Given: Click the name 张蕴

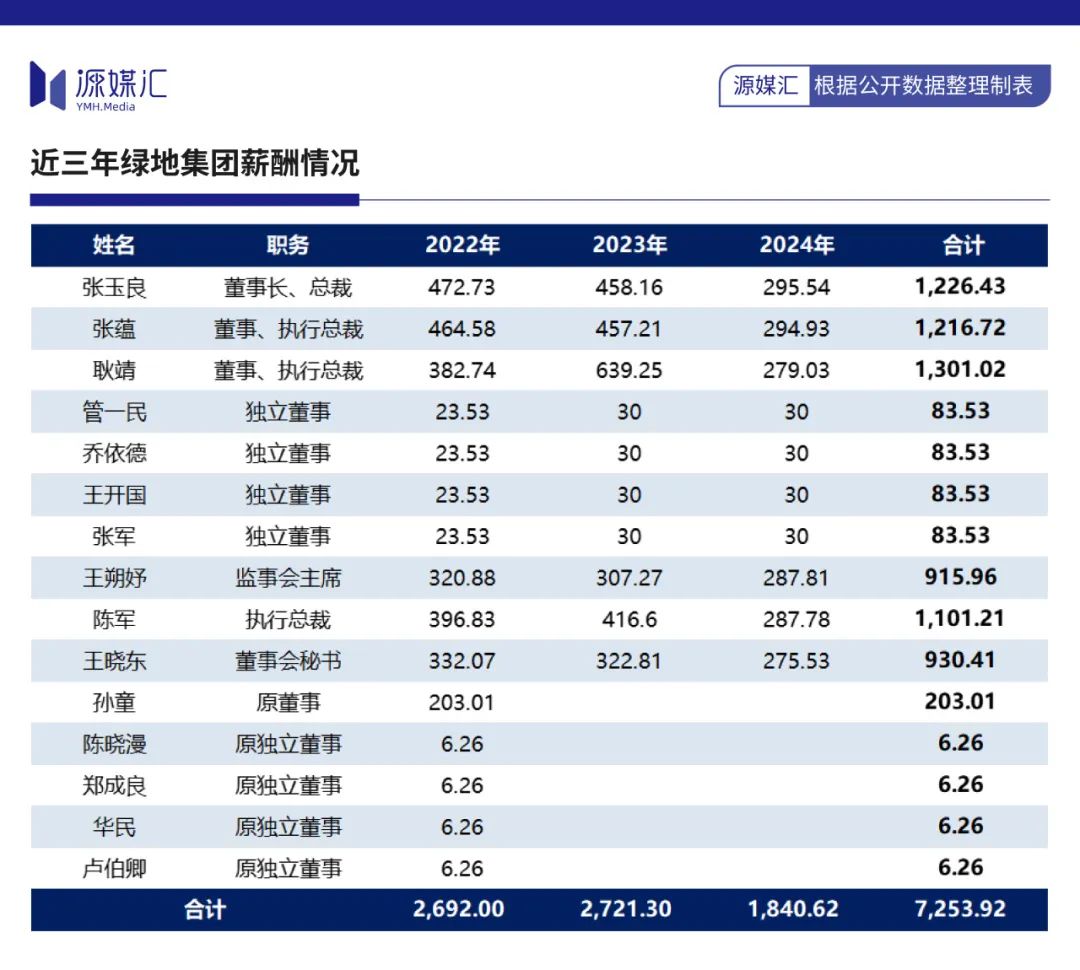Looking at the screenshot, I should (x=114, y=329).
